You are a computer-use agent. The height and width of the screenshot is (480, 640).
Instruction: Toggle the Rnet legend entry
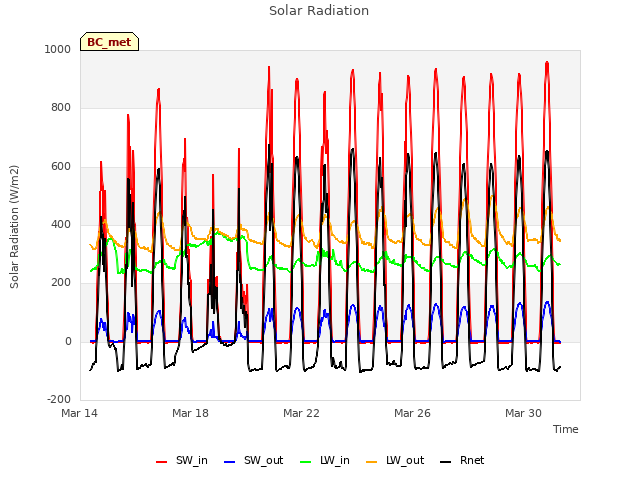(462, 460)
